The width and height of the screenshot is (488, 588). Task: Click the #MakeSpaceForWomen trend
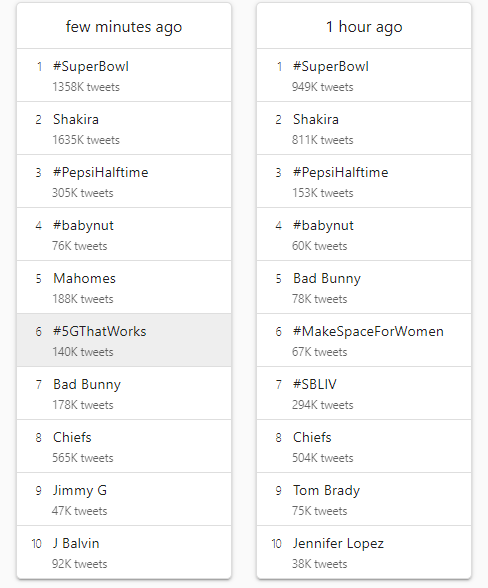coord(364,340)
